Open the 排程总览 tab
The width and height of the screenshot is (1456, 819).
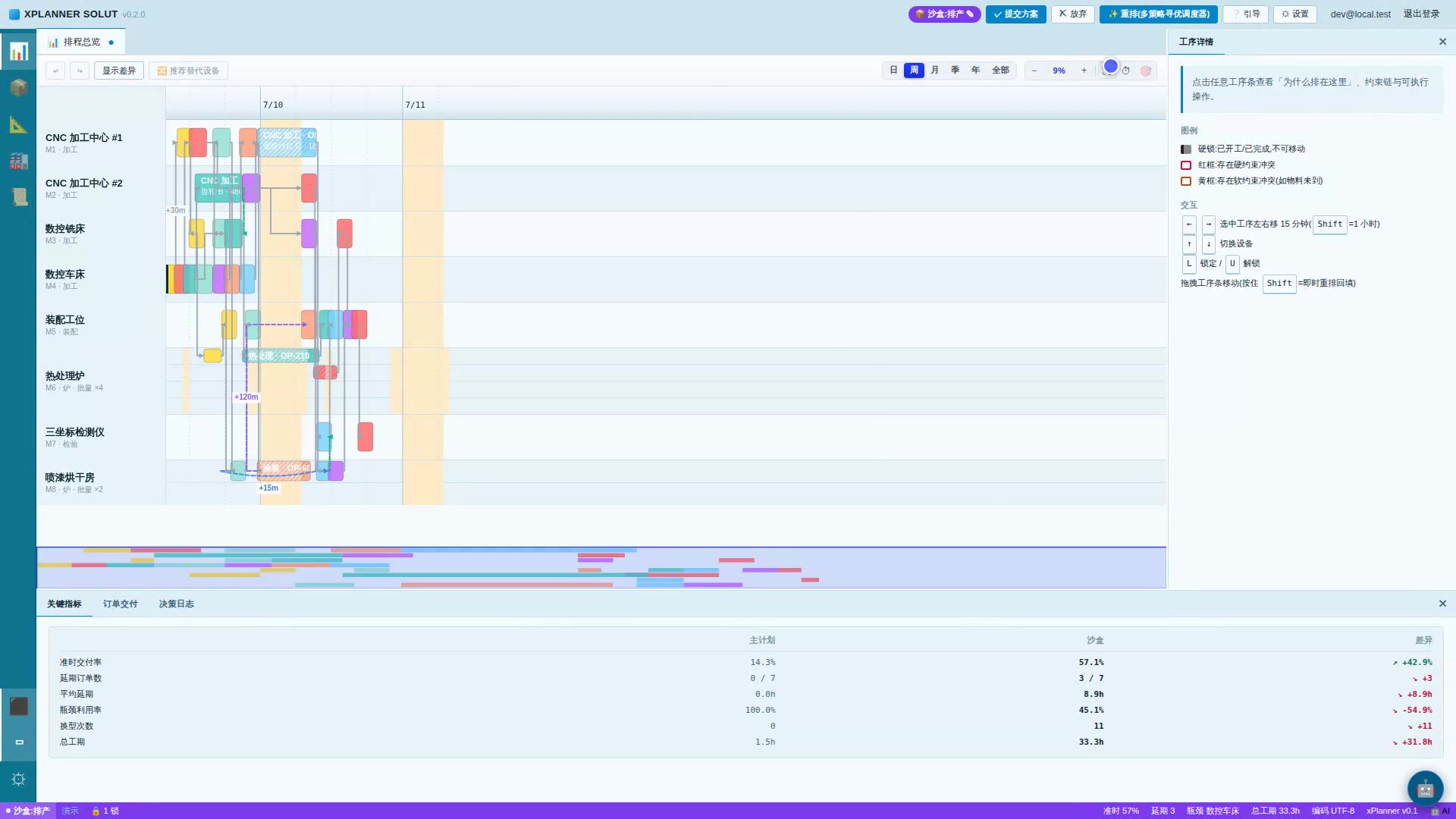point(80,42)
